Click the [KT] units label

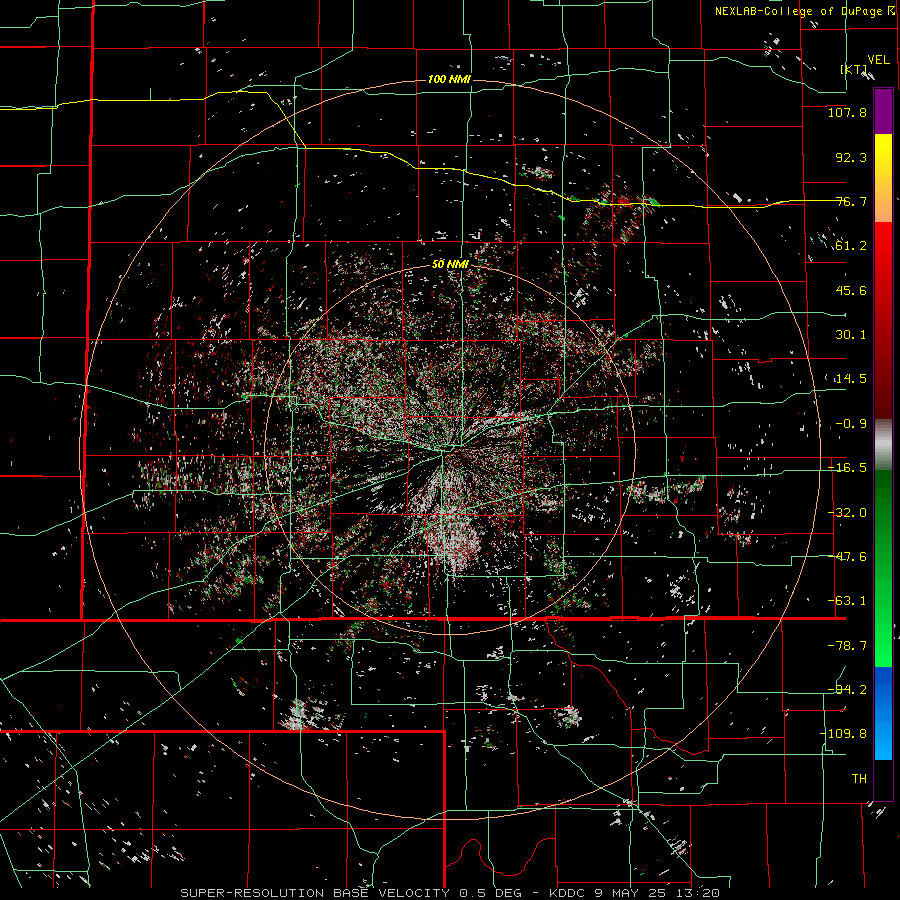tap(854, 69)
